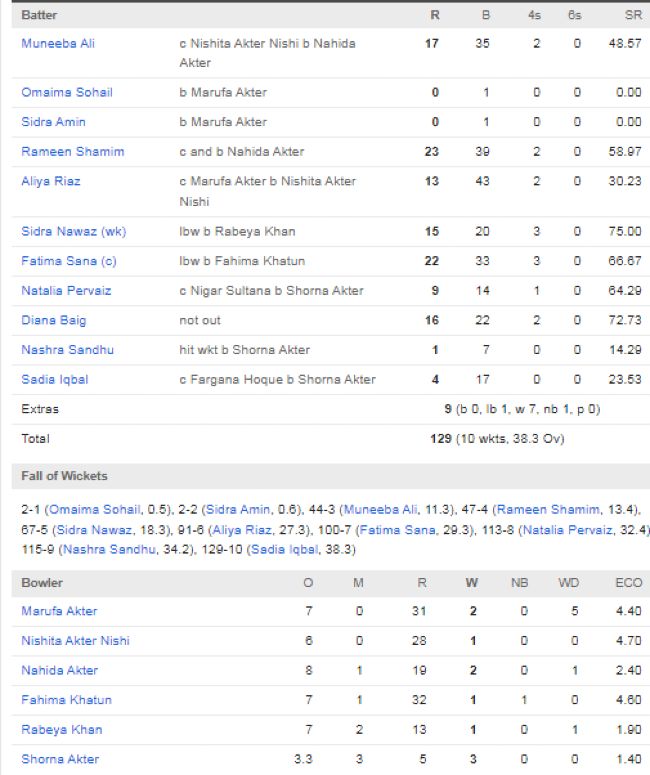Open Sidra Nawaz (wk) player link
Screen dimensions: 650x775
coord(74,232)
